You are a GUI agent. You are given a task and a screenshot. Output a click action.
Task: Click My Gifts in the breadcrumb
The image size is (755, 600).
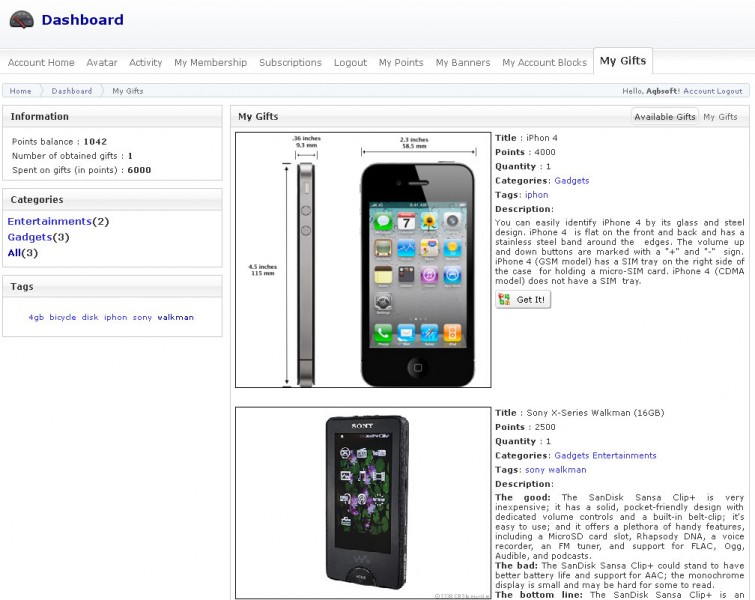coord(128,91)
